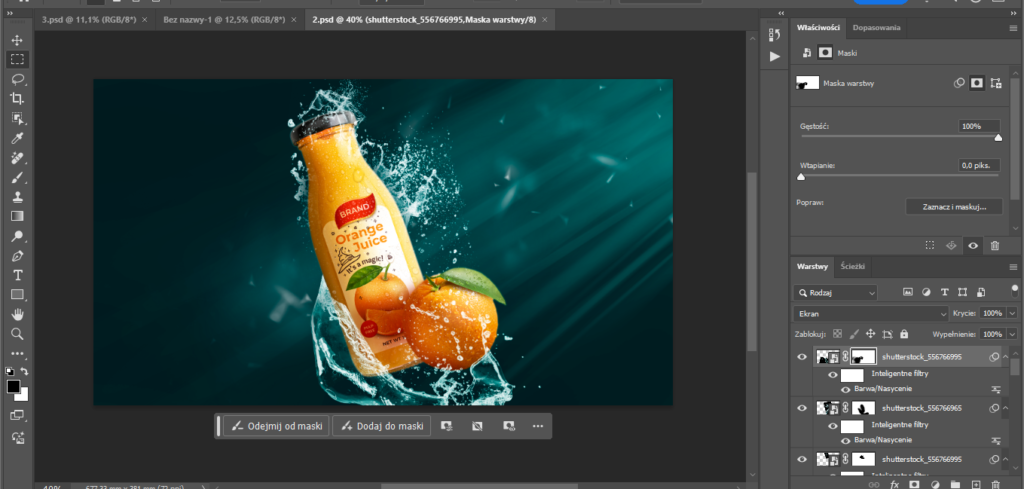Select the Gradient tool
The height and width of the screenshot is (489, 1024).
(x=17, y=216)
